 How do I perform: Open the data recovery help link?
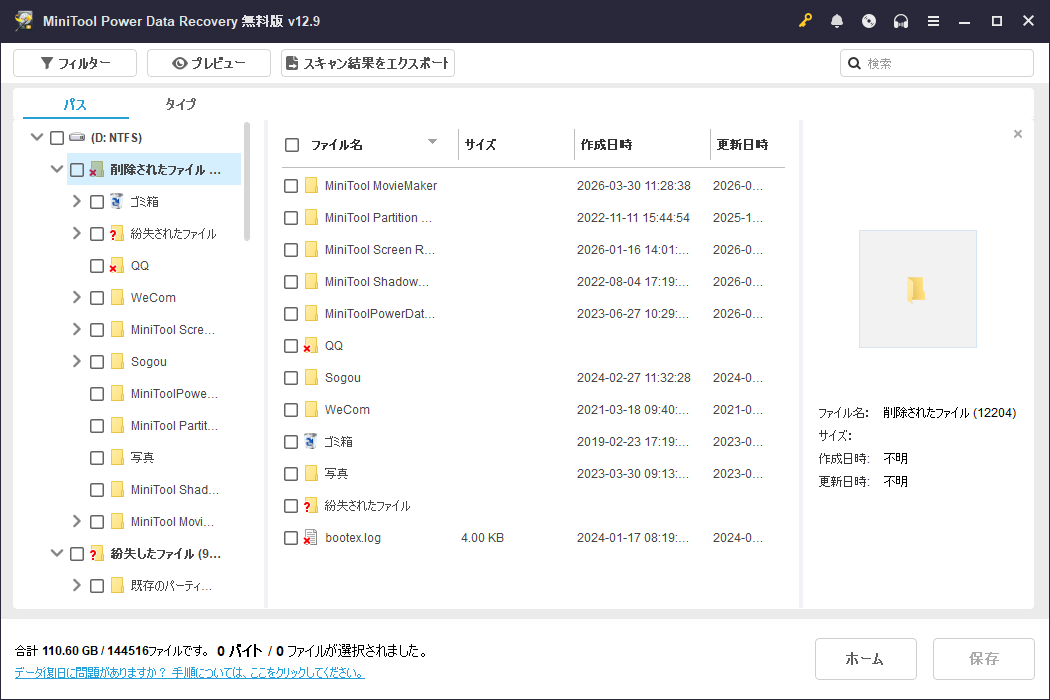190,673
